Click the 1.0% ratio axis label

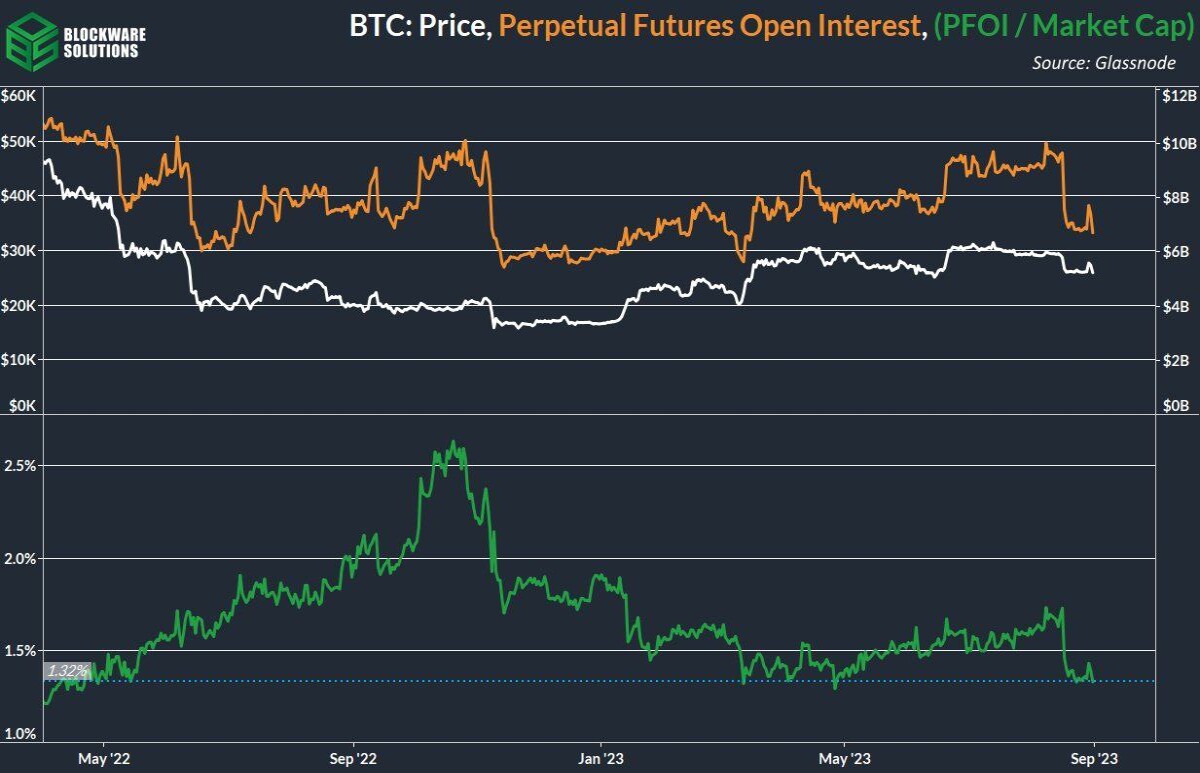(21, 735)
